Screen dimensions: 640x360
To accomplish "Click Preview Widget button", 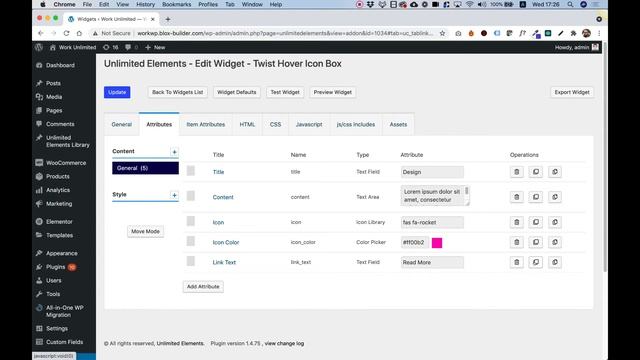I will pos(333,92).
